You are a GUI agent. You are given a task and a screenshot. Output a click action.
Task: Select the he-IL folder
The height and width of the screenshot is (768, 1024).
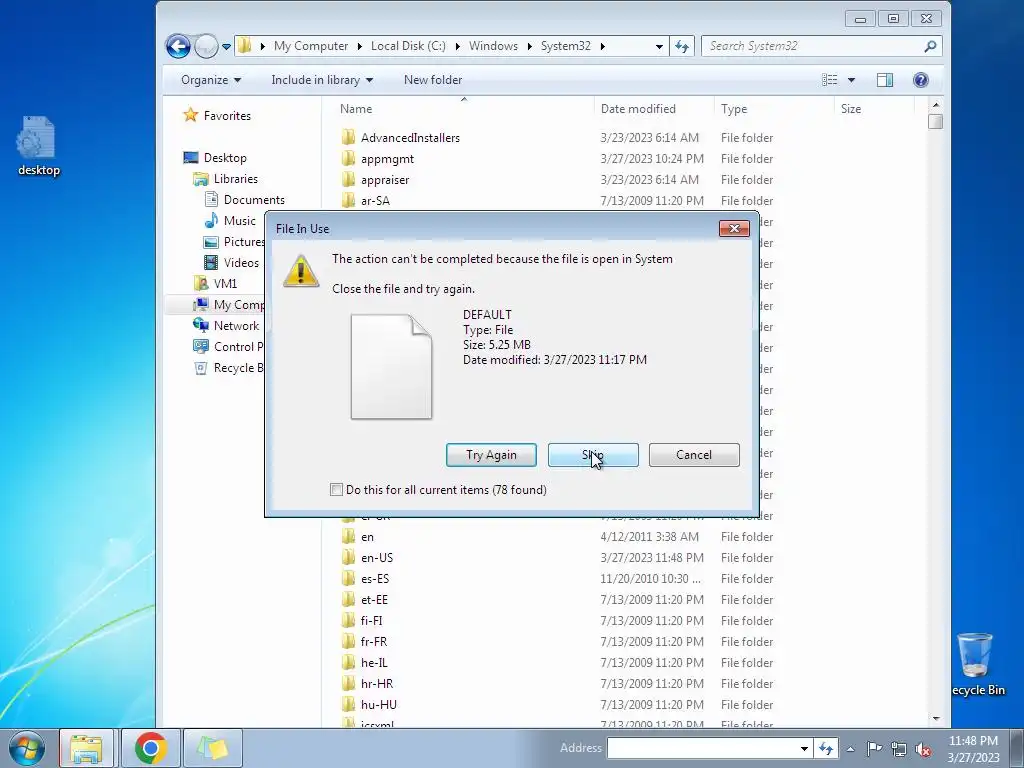click(364, 662)
